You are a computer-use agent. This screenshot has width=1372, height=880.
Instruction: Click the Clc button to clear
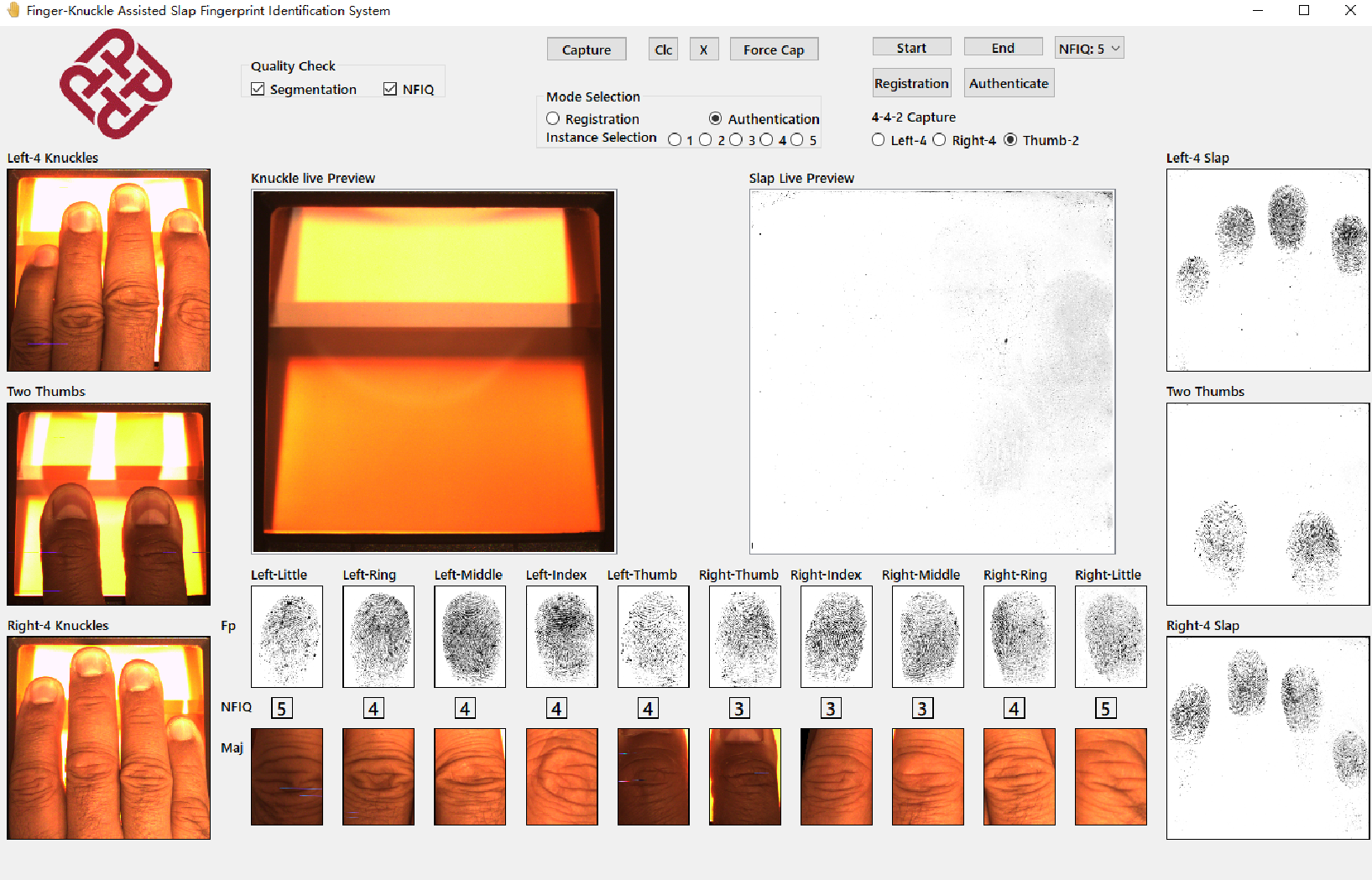663,49
